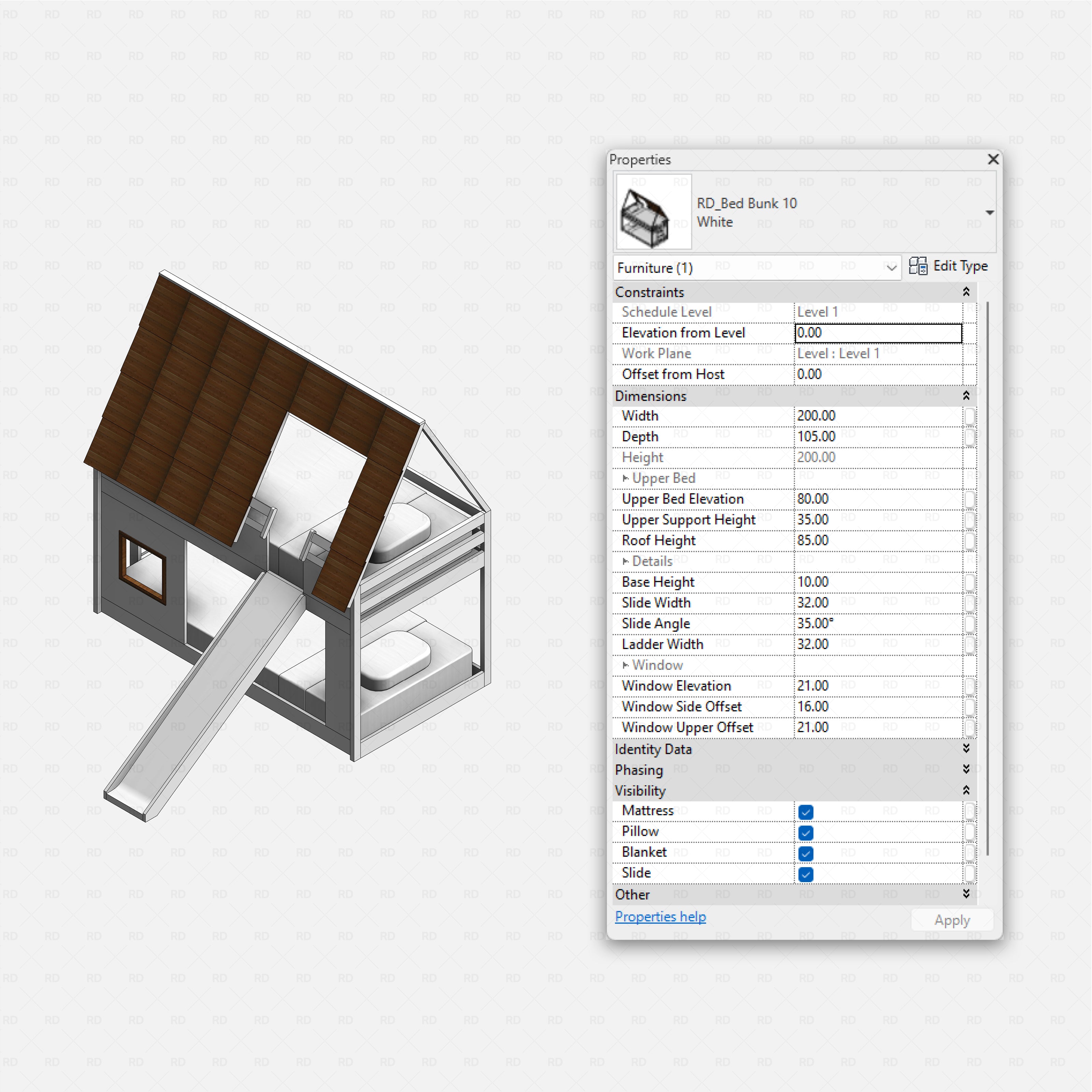
Task: Collapse the Constraints section chevron
Action: pyautogui.click(x=967, y=292)
